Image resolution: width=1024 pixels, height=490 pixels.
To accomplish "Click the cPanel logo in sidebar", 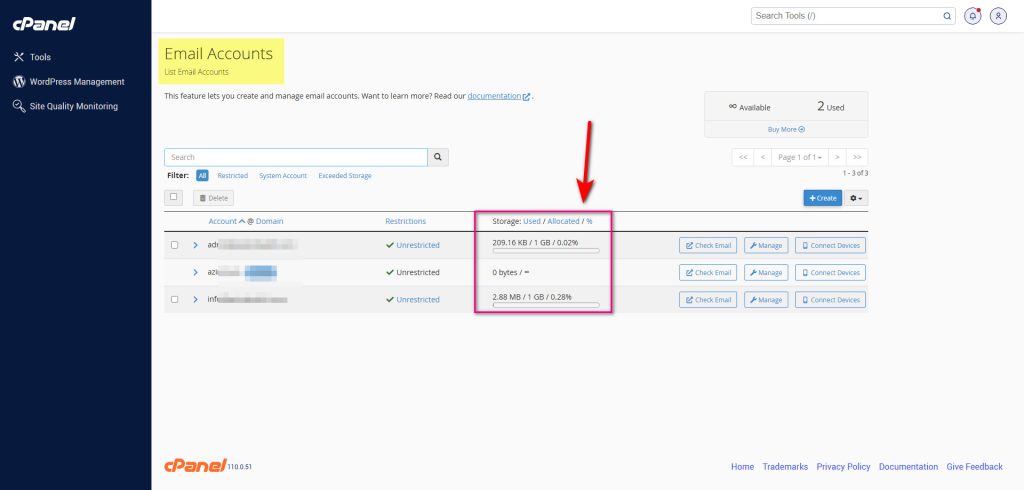I will pos(44,24).
